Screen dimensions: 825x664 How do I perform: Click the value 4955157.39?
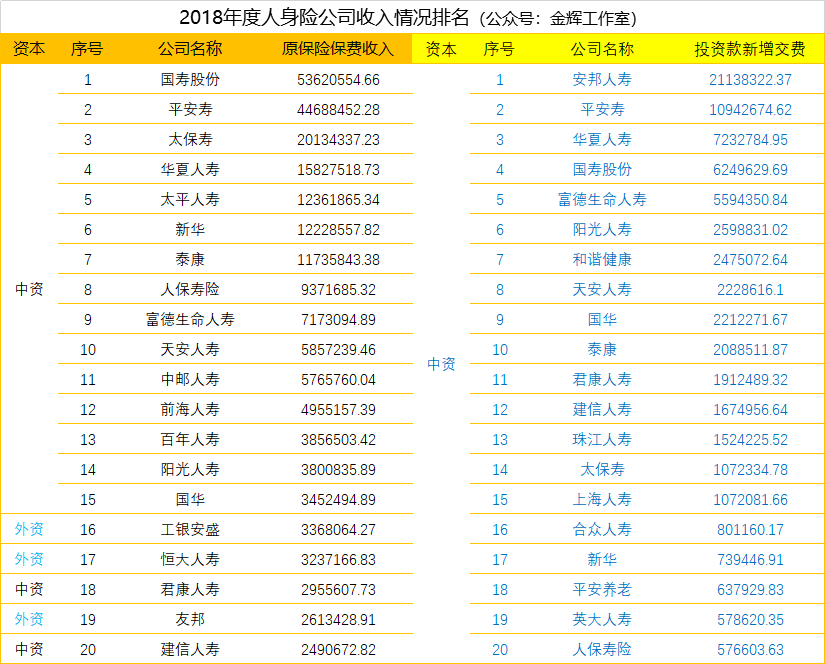coord(338,409)
